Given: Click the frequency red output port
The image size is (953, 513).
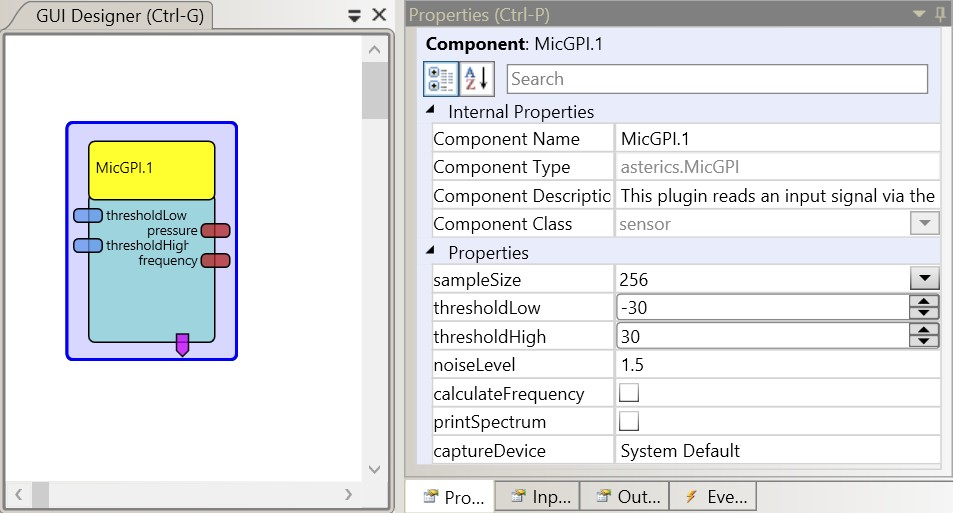Looking at the screenshot, I should pos(215,261).
